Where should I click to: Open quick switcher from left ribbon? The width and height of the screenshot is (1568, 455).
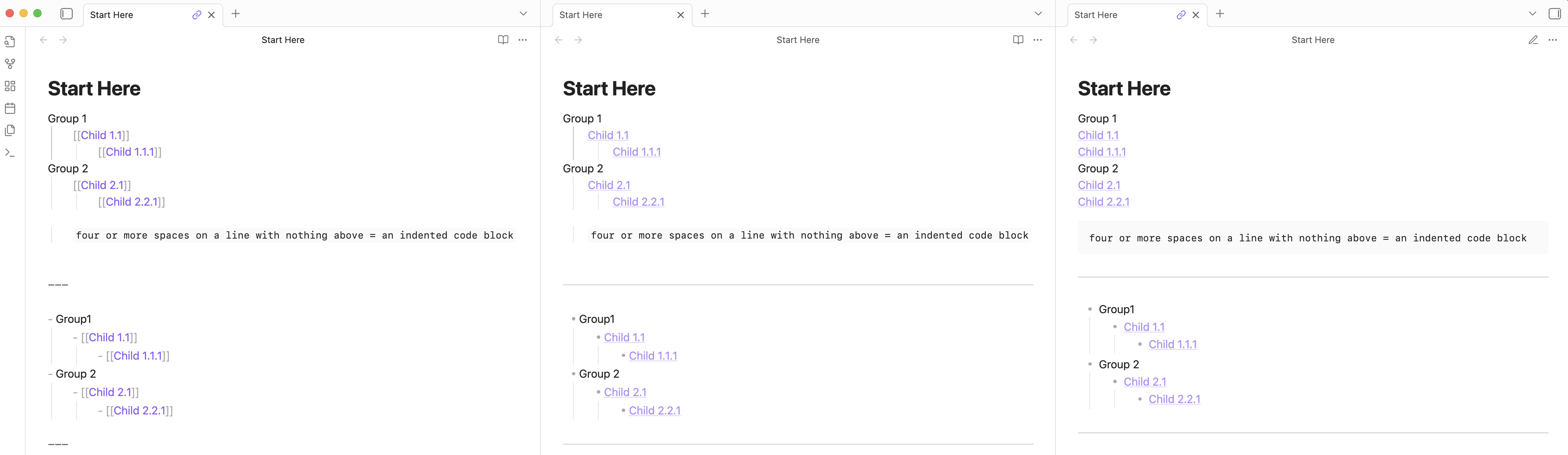coord(10,41)
